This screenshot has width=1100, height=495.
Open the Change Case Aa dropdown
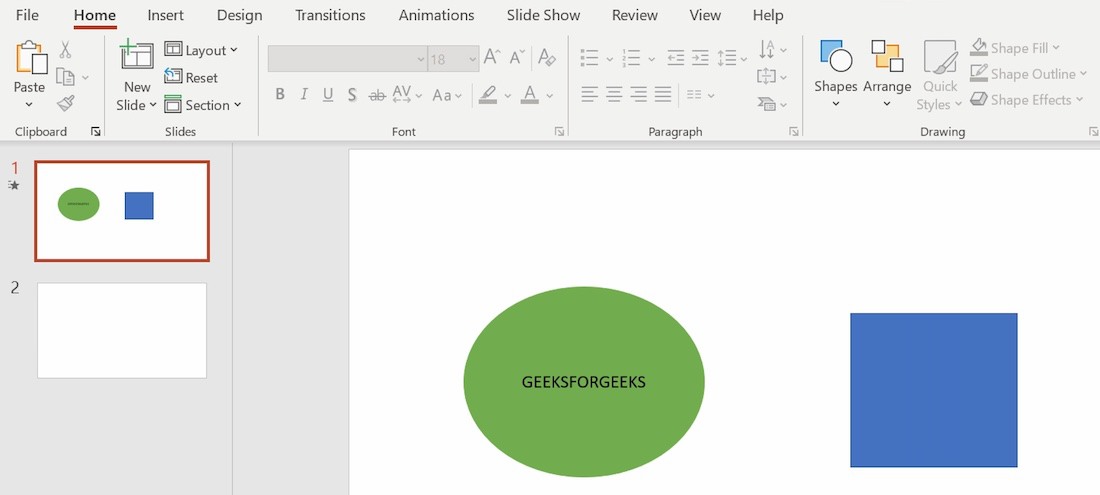pyautogui.click(x=447, y=95)
